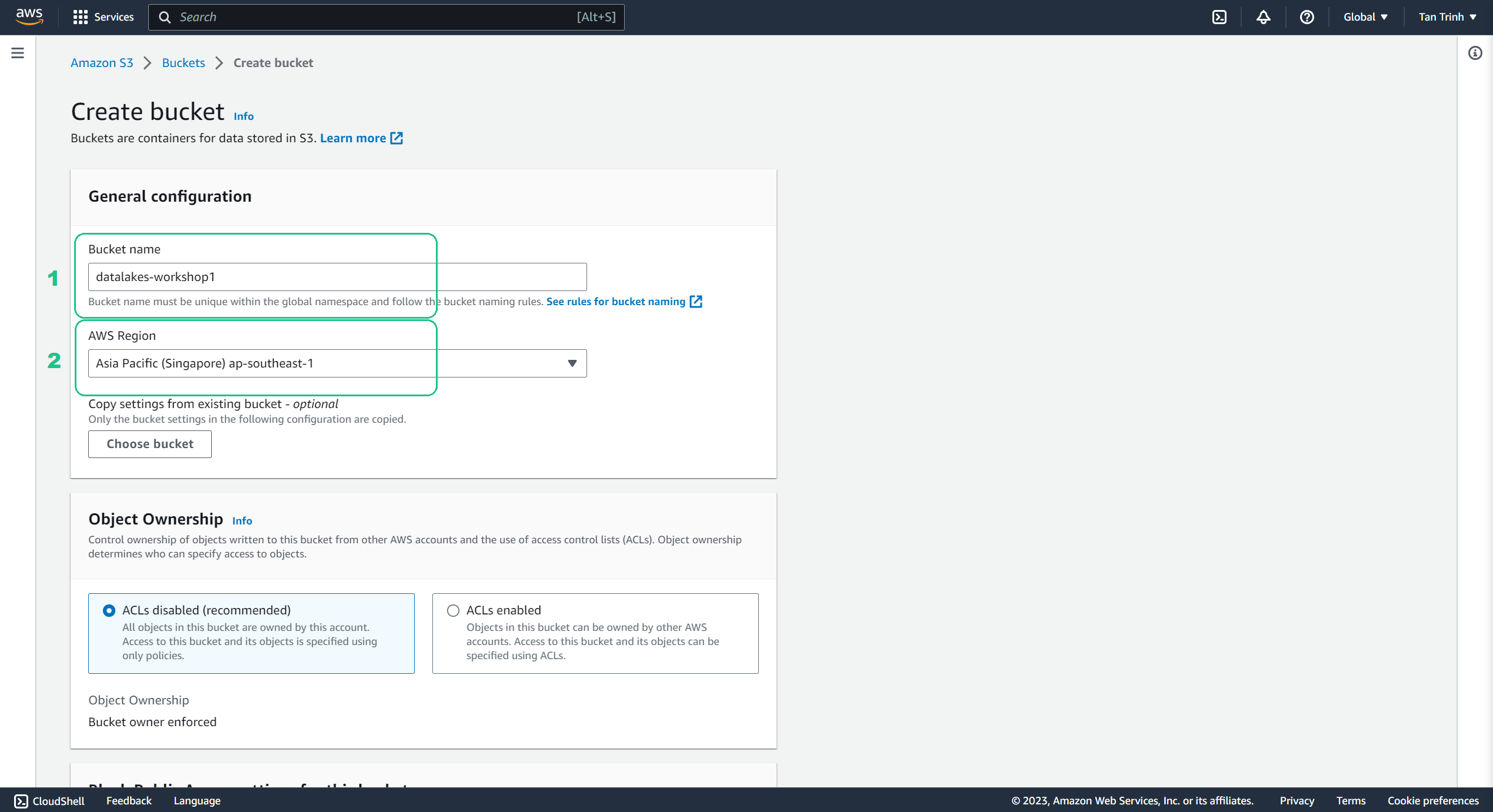Open Cookie preferences in footer
Image resolution: width=1493 pixels, height=812 pixels.
click(x=1433, y=801)
